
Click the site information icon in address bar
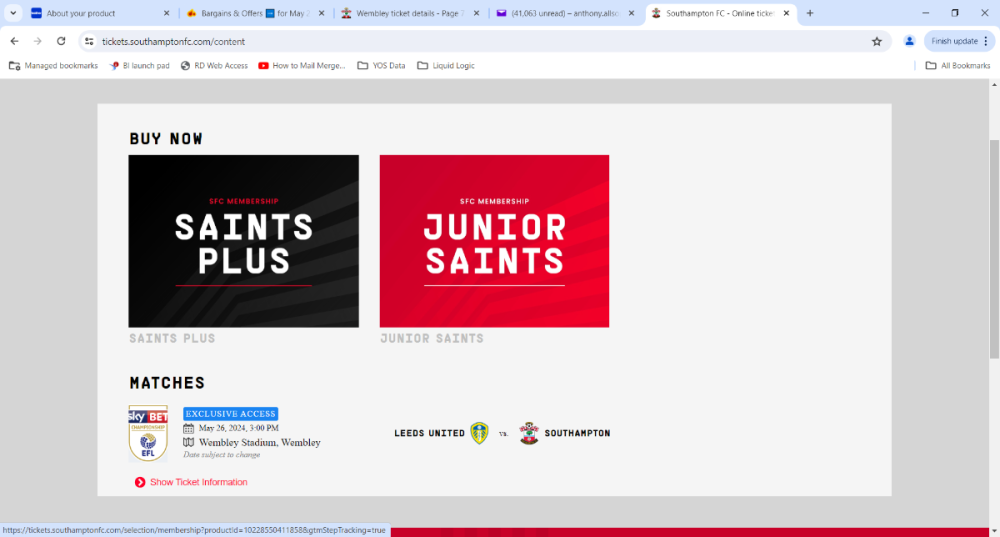(x=89, y=41)
